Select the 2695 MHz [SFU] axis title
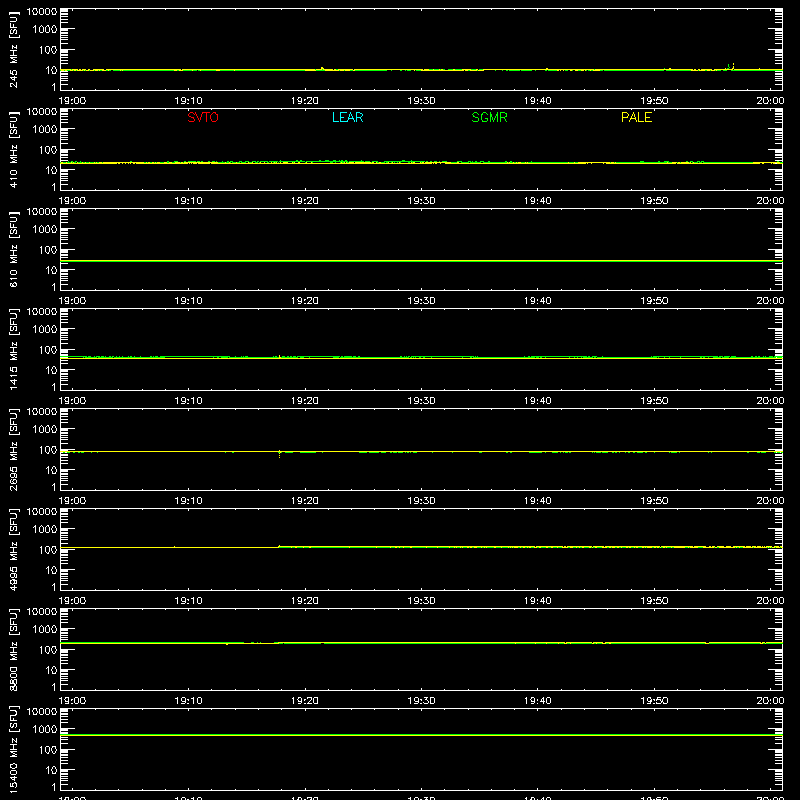800x800 pixels. coord(13,449)
